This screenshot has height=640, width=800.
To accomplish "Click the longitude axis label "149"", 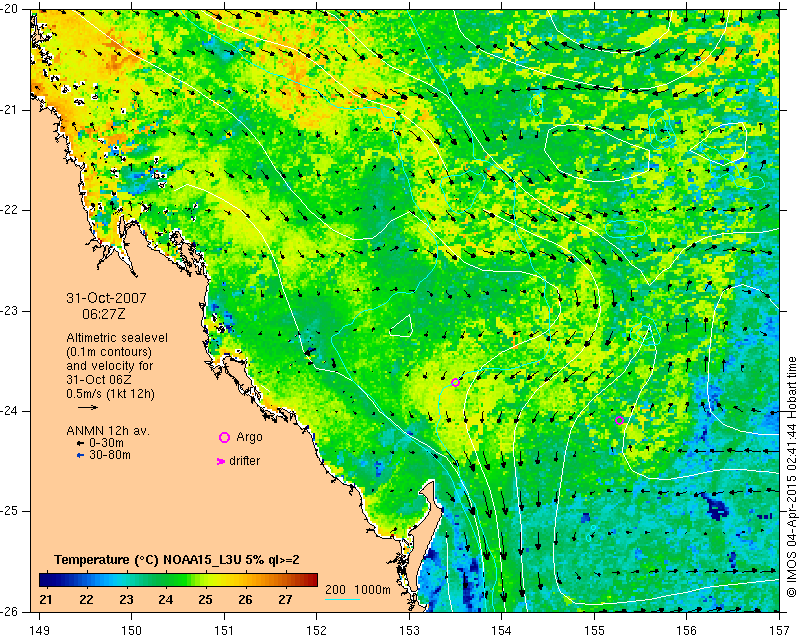I will (x=40, y=631).
